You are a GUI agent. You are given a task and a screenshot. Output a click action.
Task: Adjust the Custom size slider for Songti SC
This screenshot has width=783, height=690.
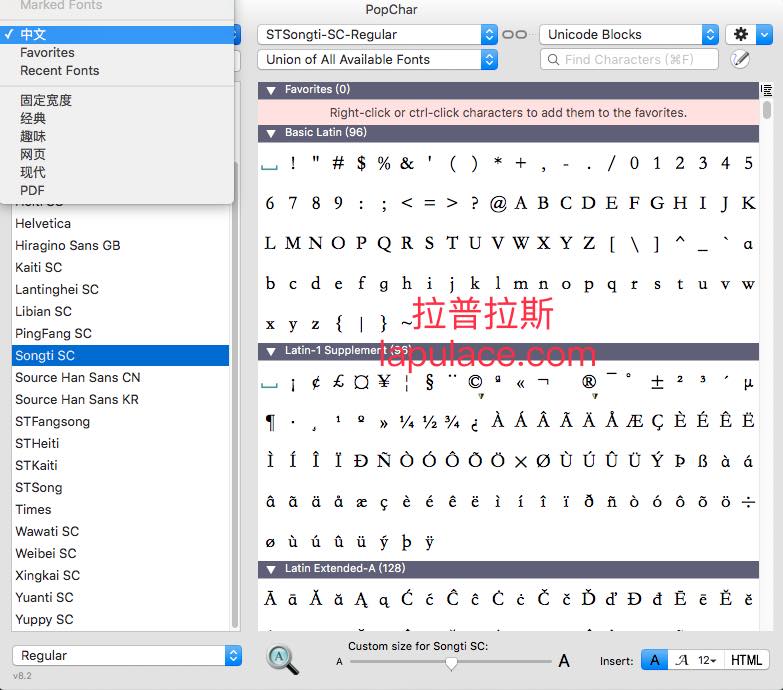pyautogui.click(x=451, y=662)
